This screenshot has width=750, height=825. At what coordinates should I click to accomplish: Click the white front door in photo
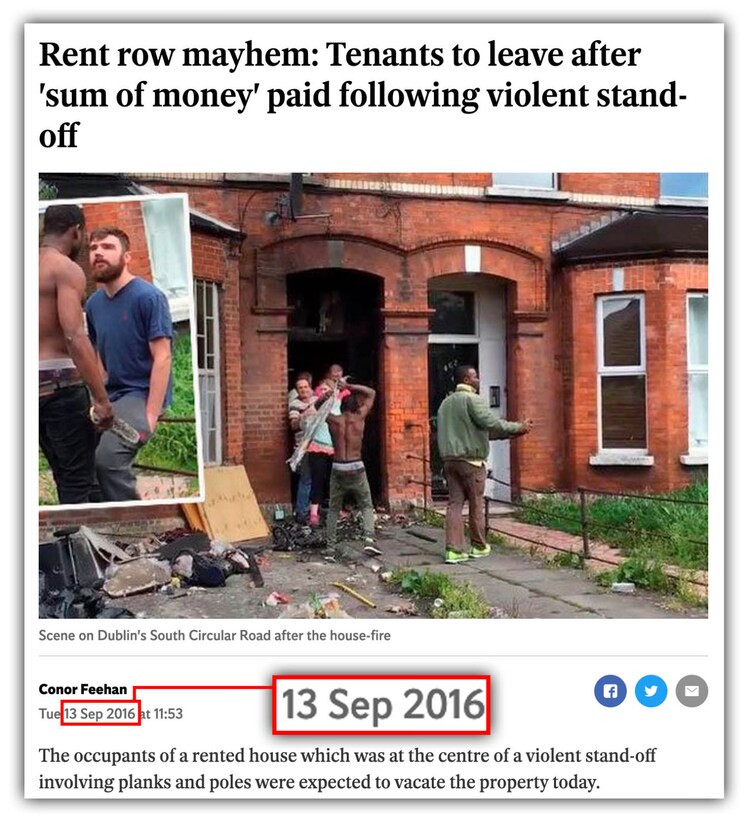[x=492, y=389]
